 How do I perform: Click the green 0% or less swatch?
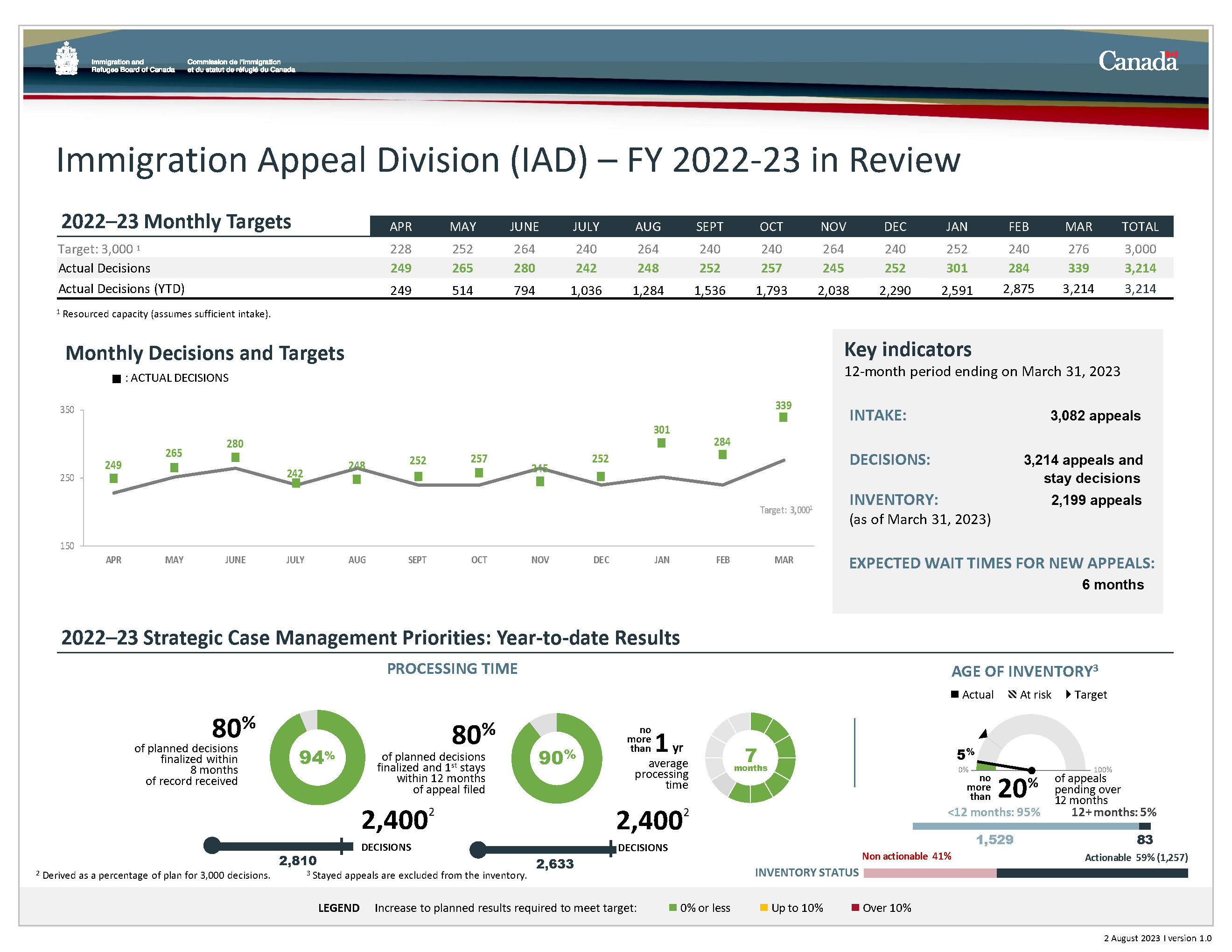point(672,908)
